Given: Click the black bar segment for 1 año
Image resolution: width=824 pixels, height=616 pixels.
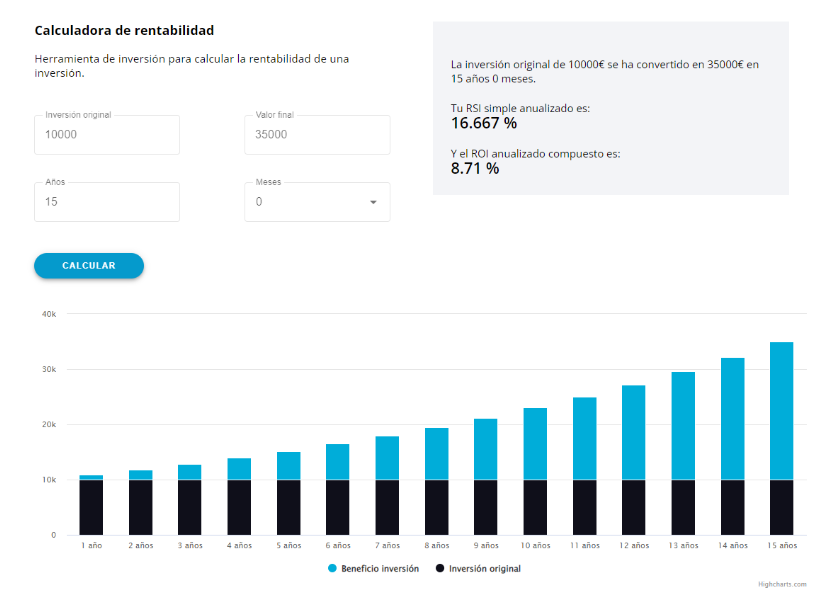Looking at the screenshot, I should click(91, 508).
